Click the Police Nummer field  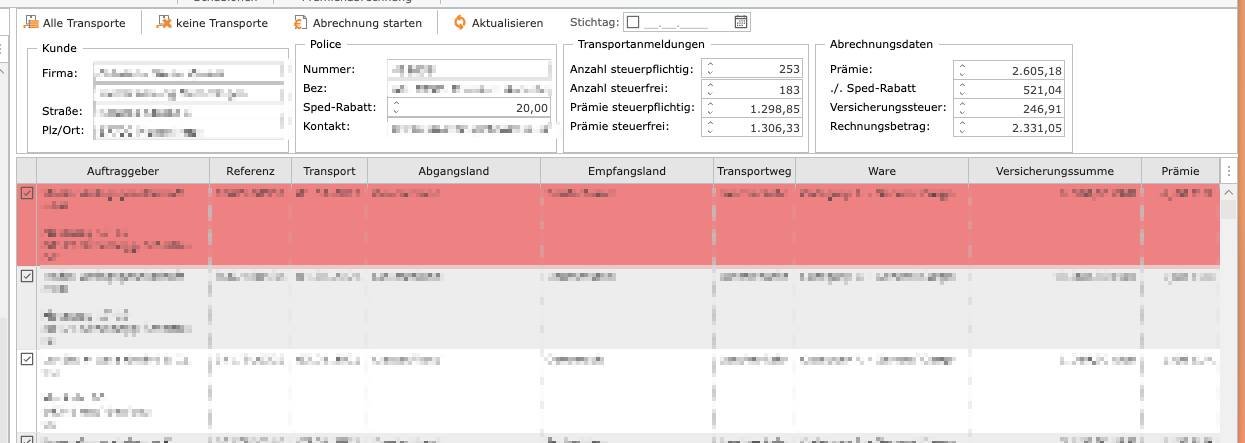click(x=468, y=69)
